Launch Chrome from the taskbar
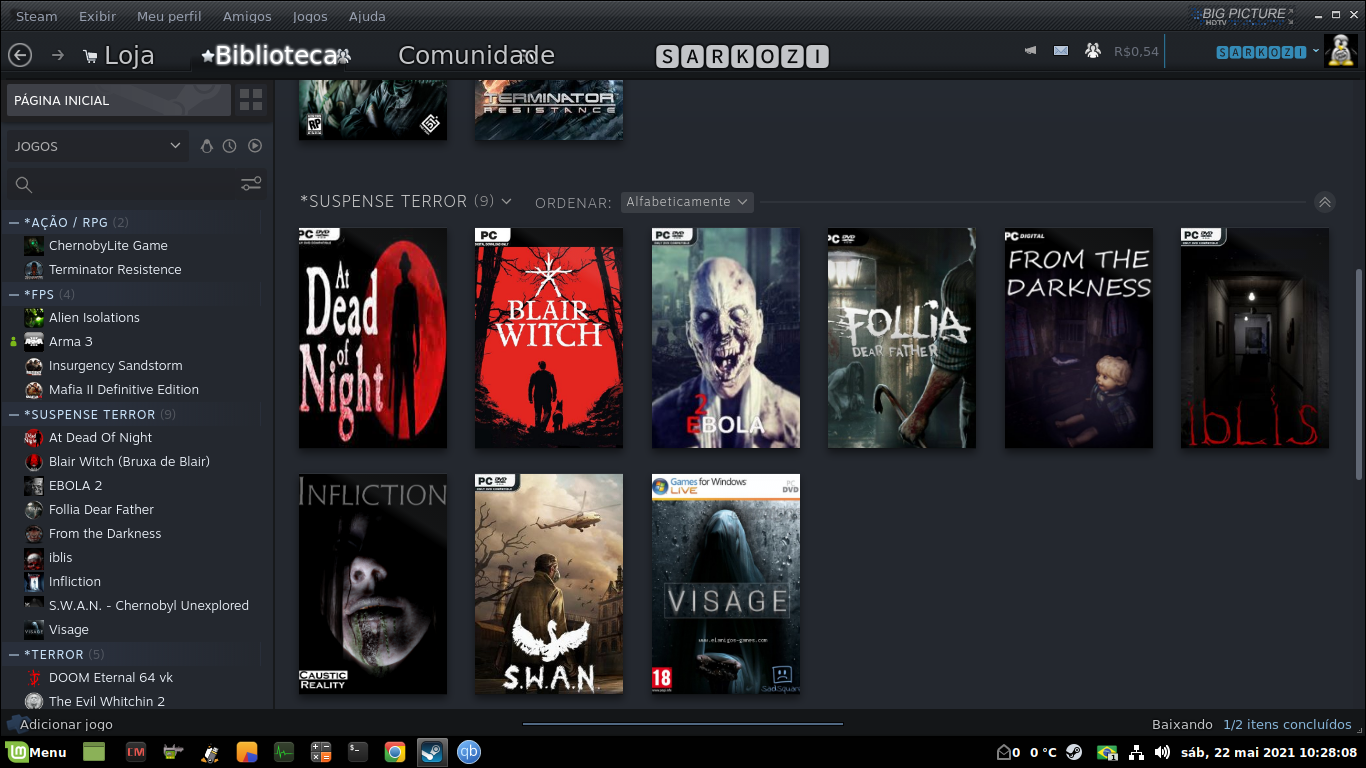 point(395,752)
